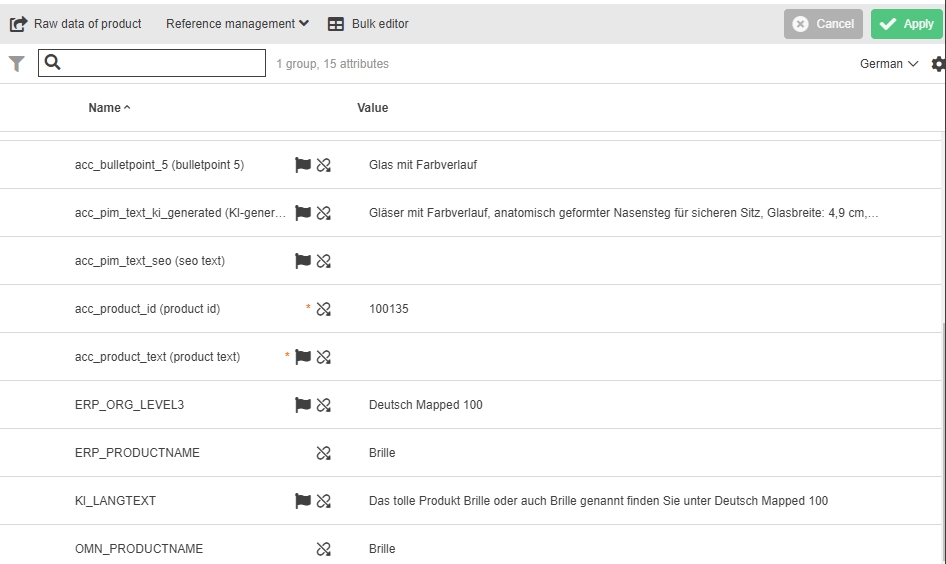Viewport: 946px width, 564px height.
Task: Toggle flag on ERP_ORG_LEVEL3 row
Action: point(303,405)
